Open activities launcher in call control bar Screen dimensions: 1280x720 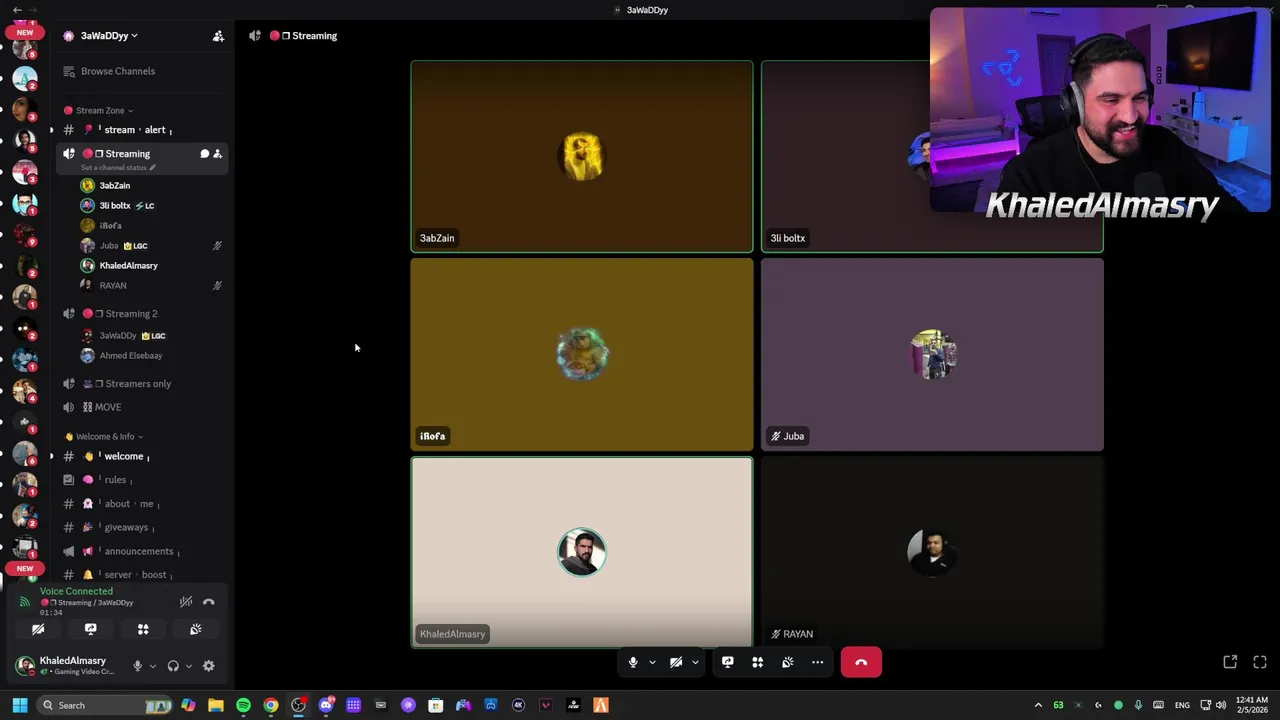click(757, 662)
